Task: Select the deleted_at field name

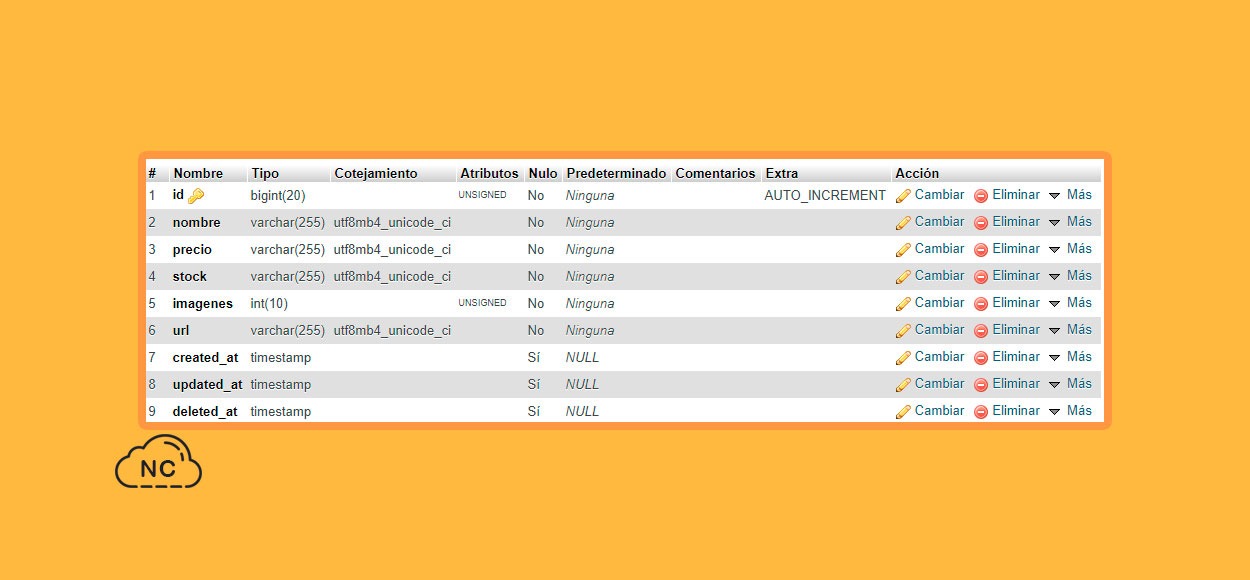Action: tap(205, 412)
